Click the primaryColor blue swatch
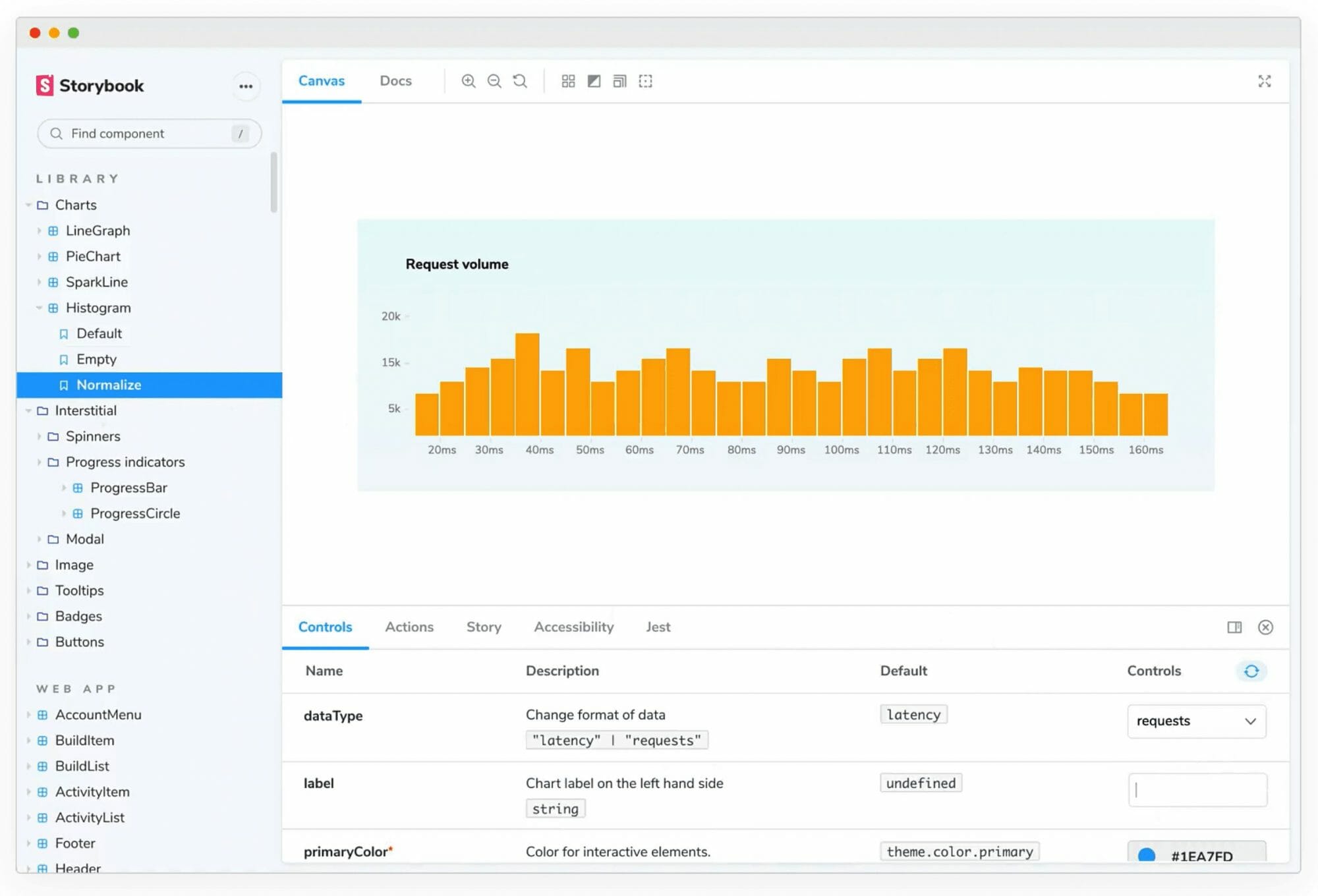Viewport: 1318px width, 896px height. point(1147,855)
